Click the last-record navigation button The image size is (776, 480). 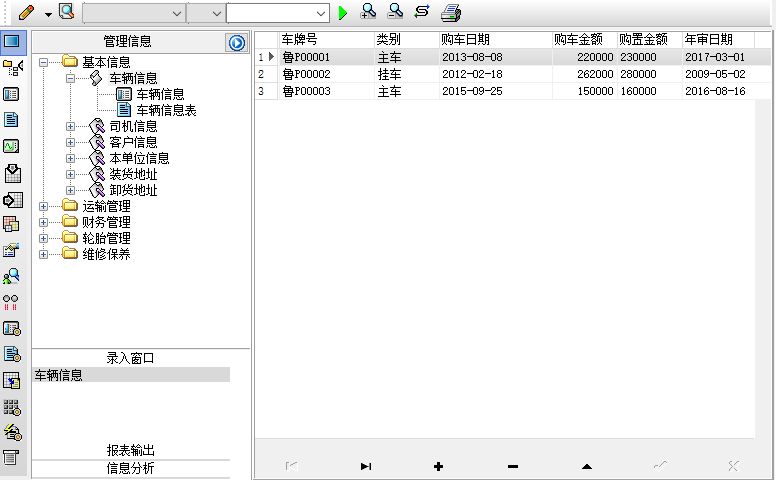366,466
